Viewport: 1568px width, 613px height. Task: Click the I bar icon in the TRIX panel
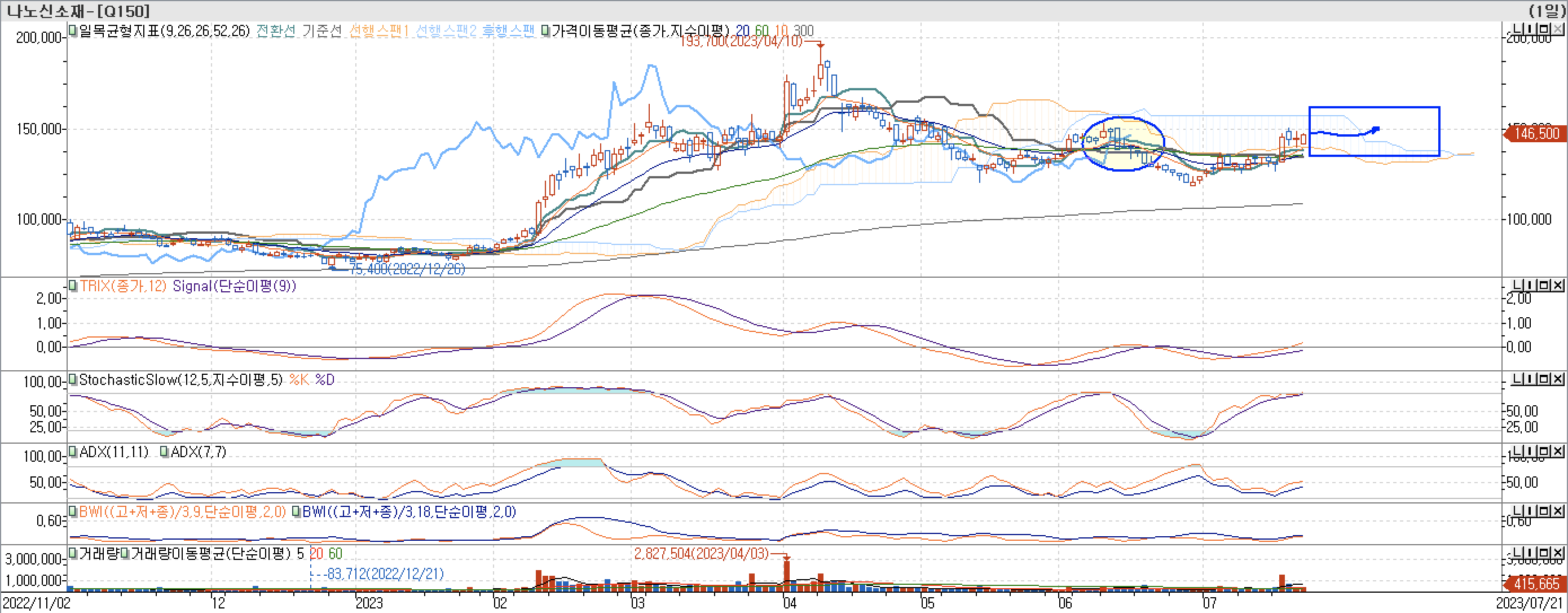(1530, 285)
